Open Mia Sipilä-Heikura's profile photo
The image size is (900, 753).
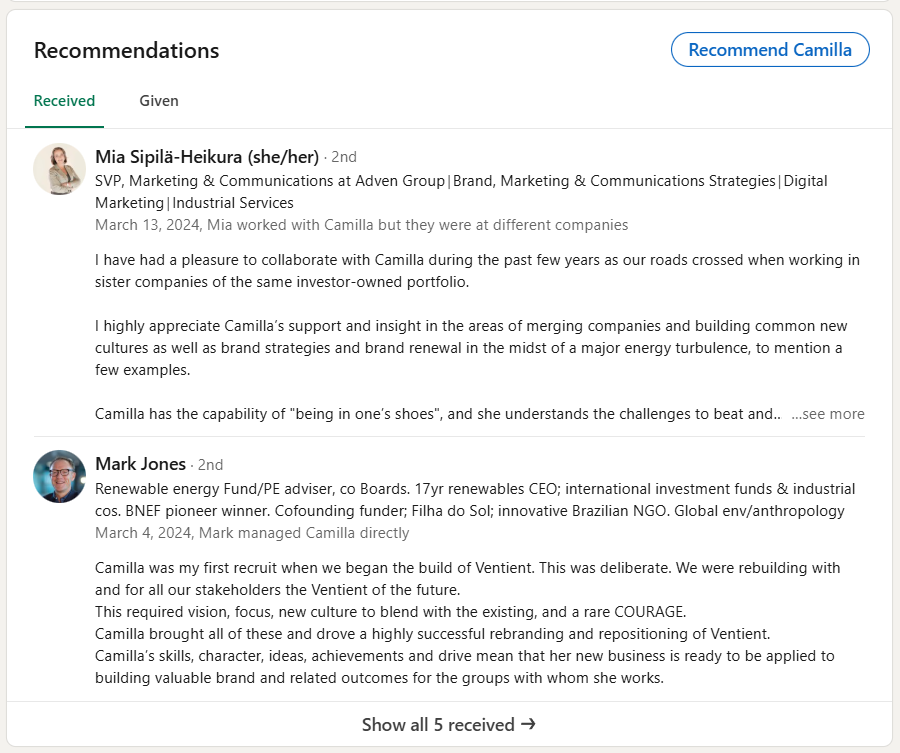point(60,169)
